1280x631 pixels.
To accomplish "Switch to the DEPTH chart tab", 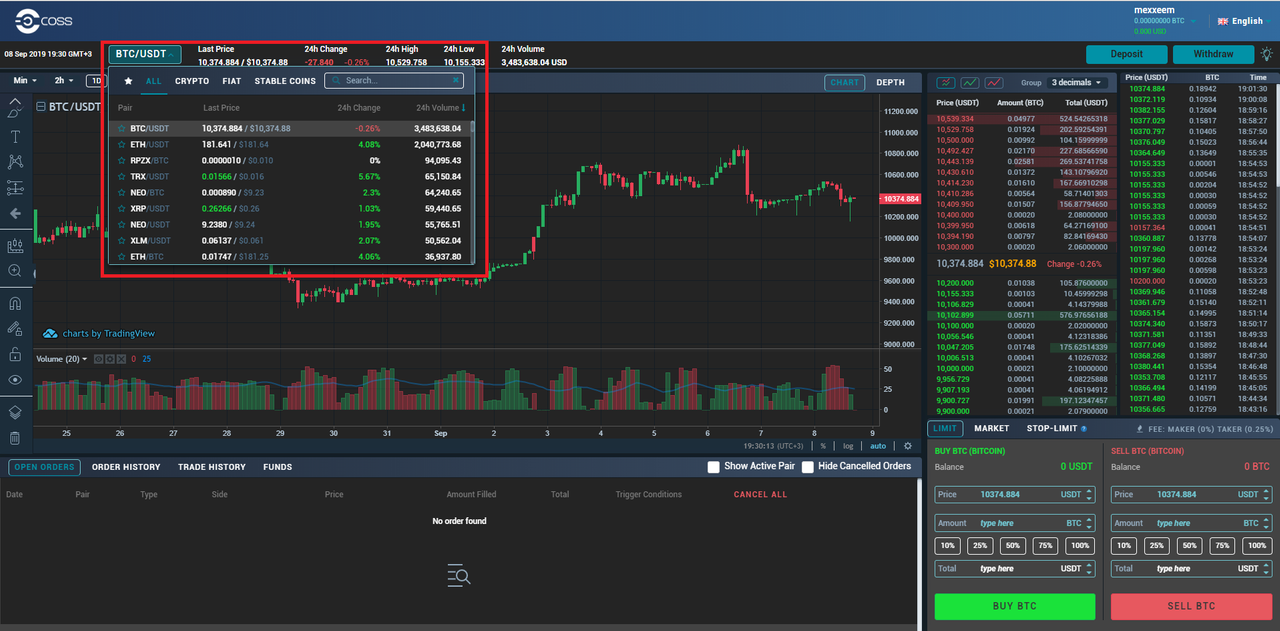I will (x=891, y=83).
